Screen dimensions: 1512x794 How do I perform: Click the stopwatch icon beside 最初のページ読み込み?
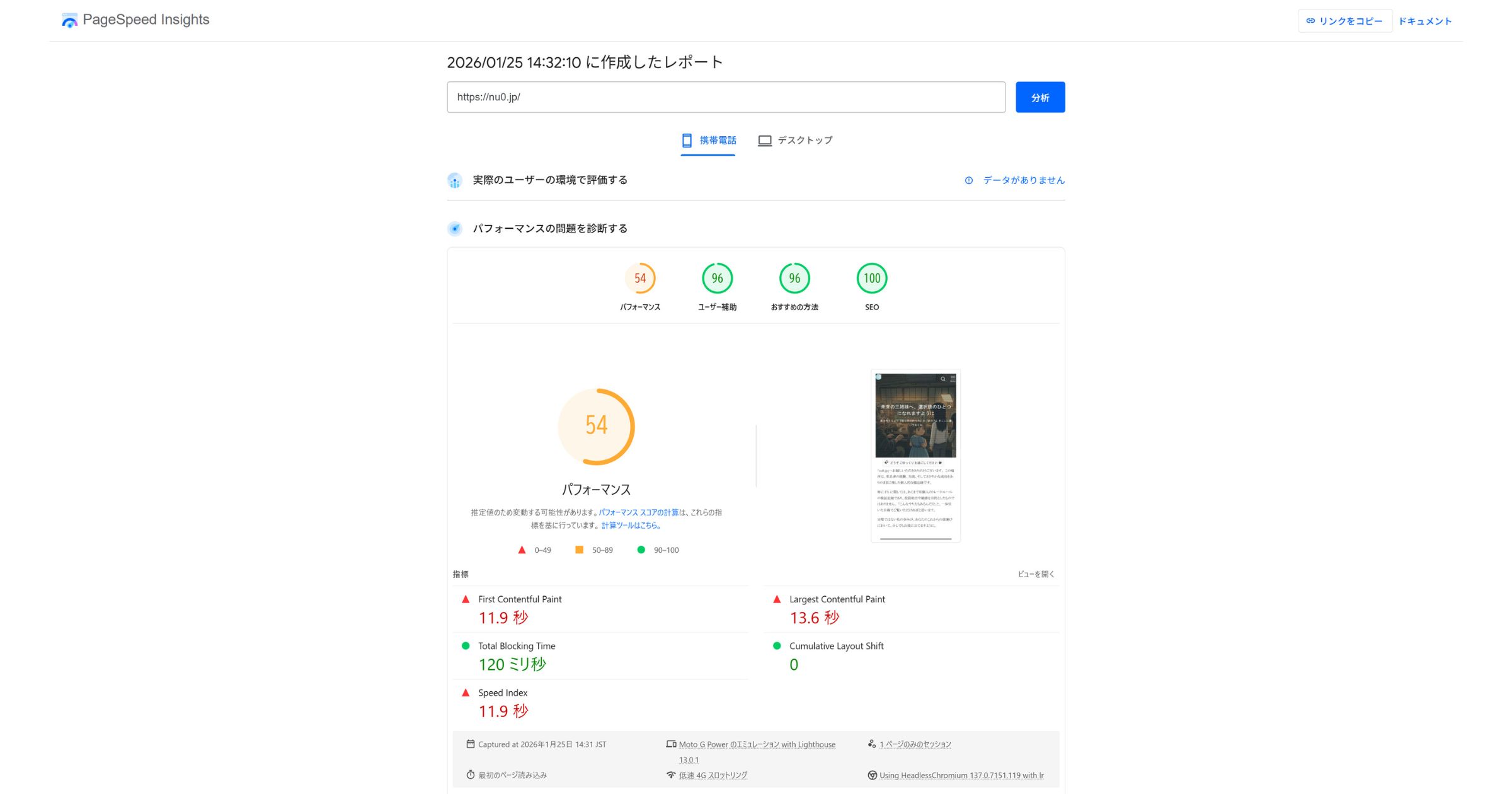470,774
